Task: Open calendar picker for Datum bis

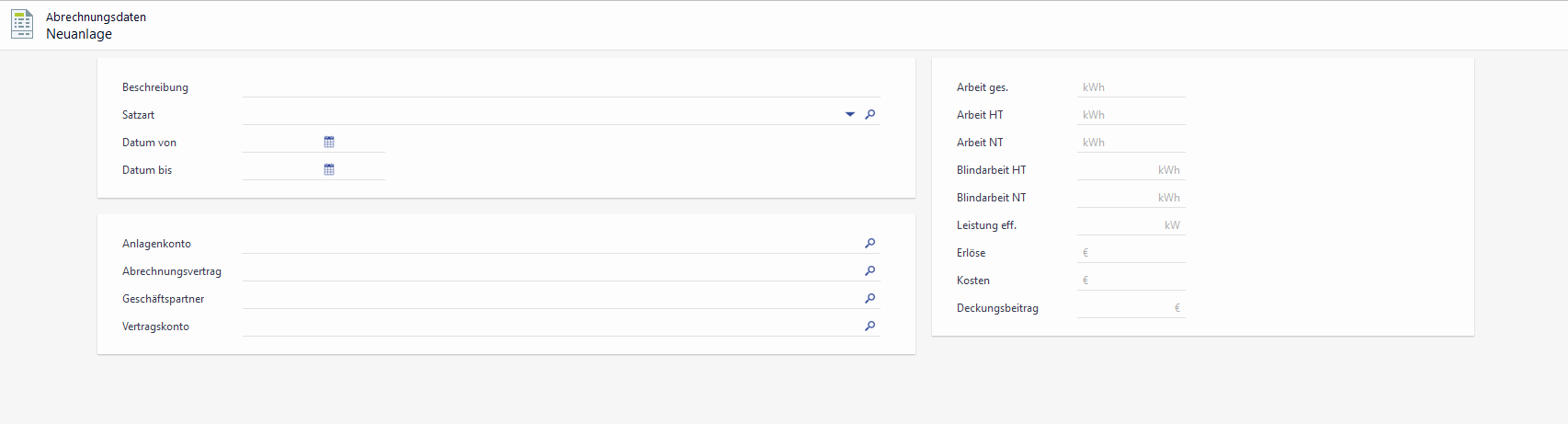Action: pos(329,170)
